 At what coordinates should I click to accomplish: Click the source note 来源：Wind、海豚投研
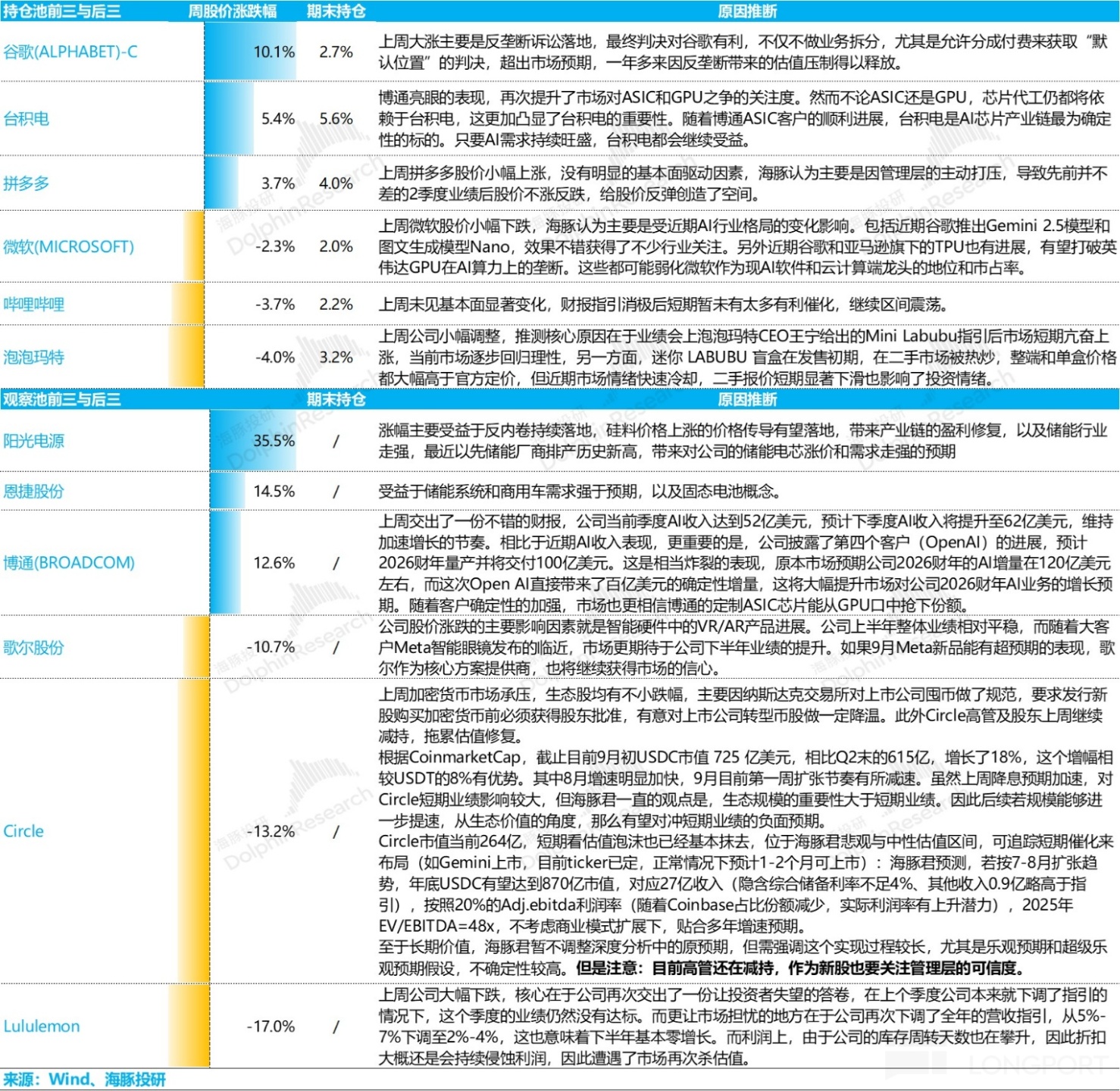click(84, 1080)
